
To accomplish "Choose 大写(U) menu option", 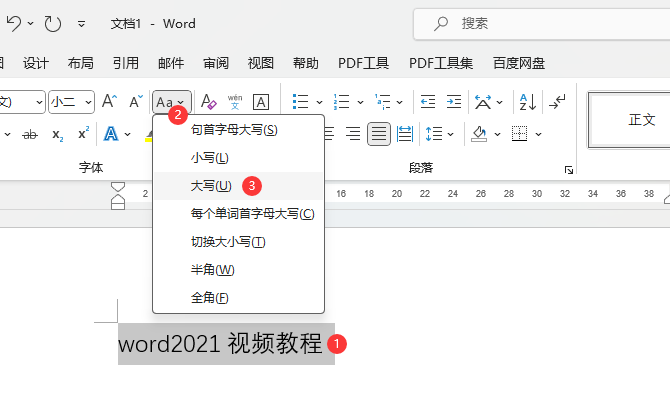I will [238, 186].
